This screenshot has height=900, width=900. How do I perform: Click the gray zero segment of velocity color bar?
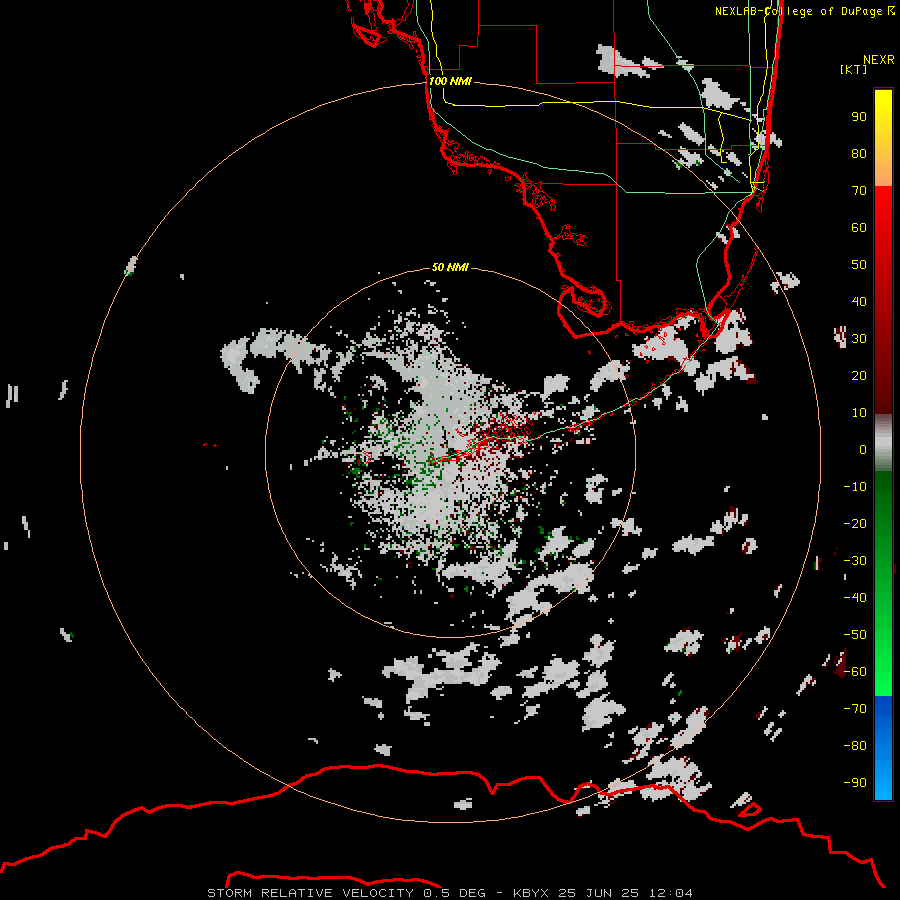[x=883, y=443]
